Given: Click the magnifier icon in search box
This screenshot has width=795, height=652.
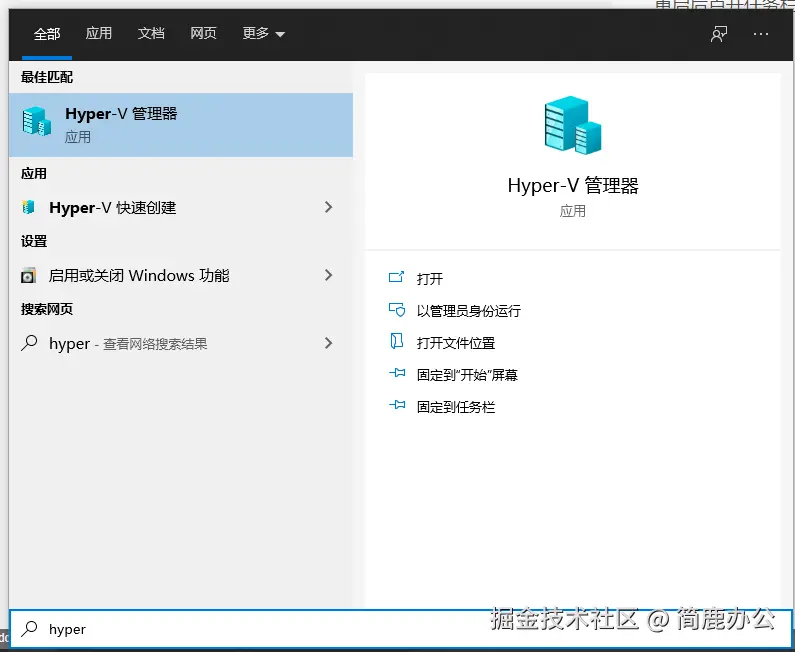Looking at the screenshot, I should click(29, 629).
